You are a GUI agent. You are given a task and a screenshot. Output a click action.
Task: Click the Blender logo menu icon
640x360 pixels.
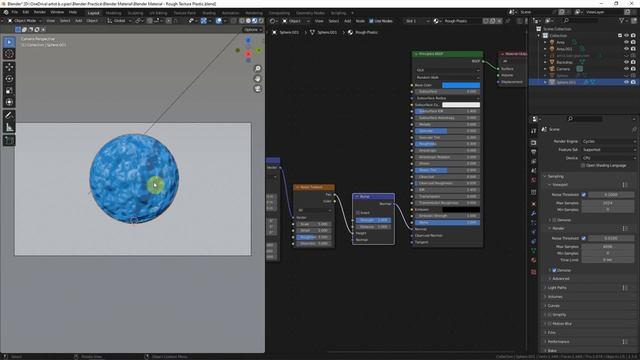coord(5,12)
